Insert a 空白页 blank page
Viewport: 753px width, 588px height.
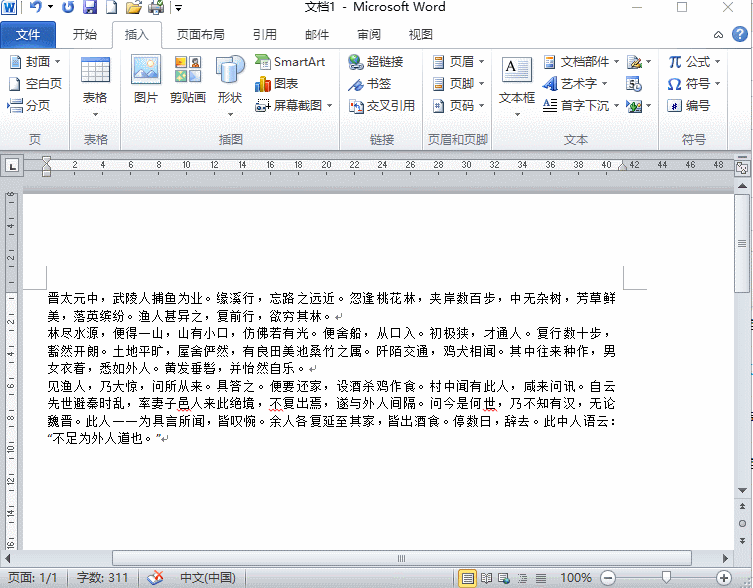point(36,84)
